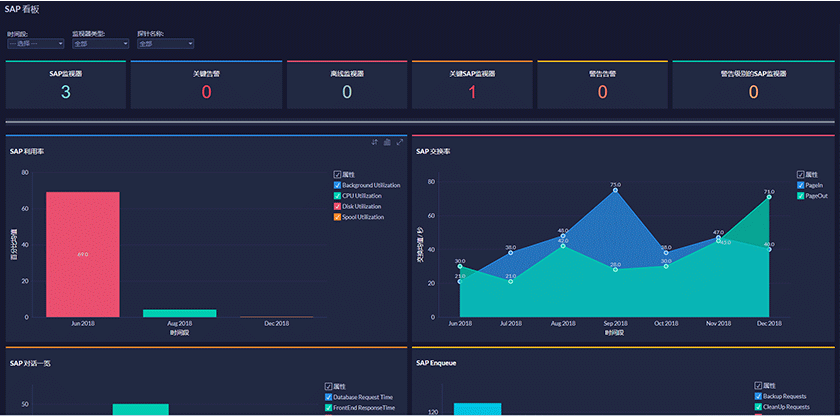Open the 探针名称 probe name dropdown
Screen dimensions: 840x417
[166, 44]
